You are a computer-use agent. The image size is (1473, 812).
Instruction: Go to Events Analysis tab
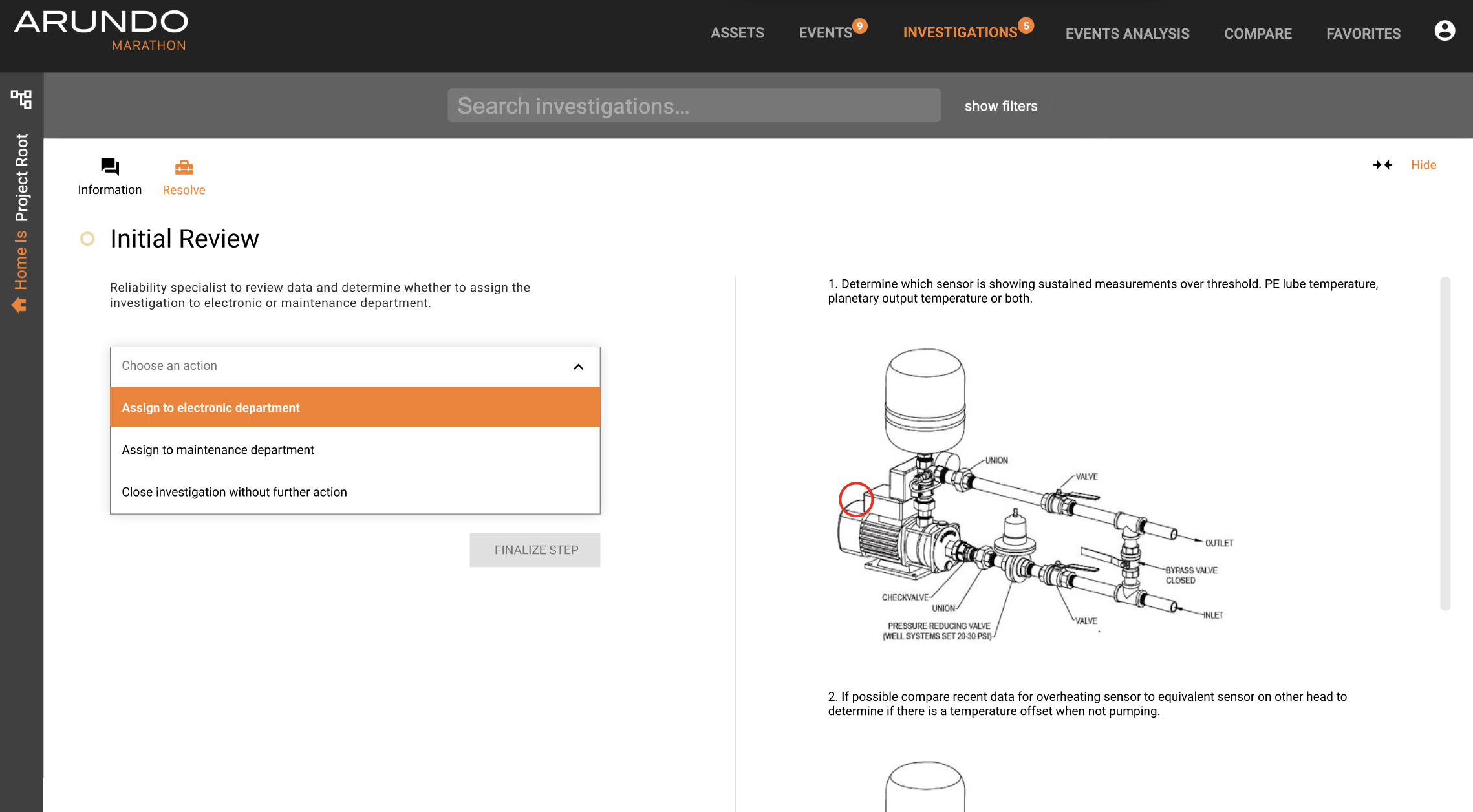(x=1127, y=34)
